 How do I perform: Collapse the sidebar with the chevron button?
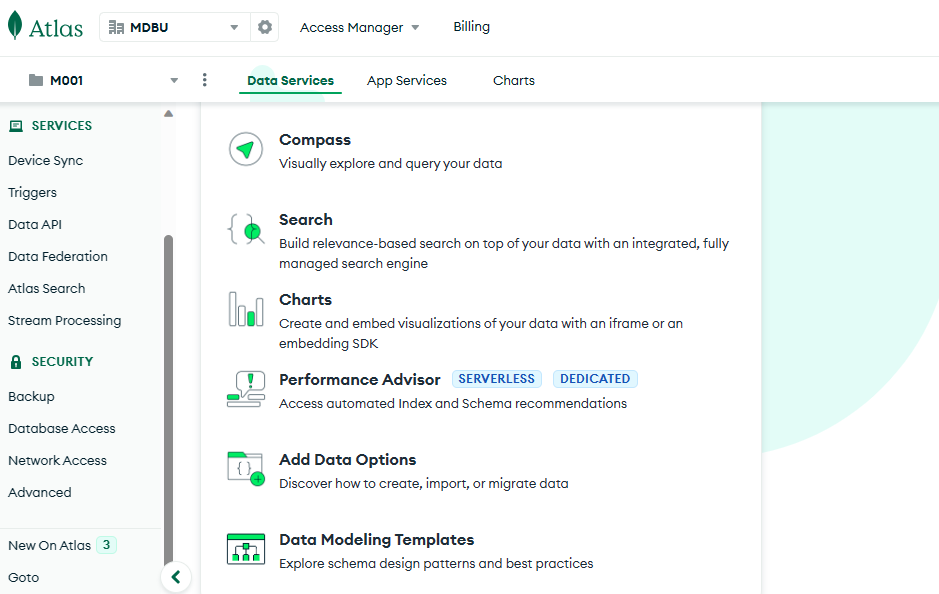176,577
